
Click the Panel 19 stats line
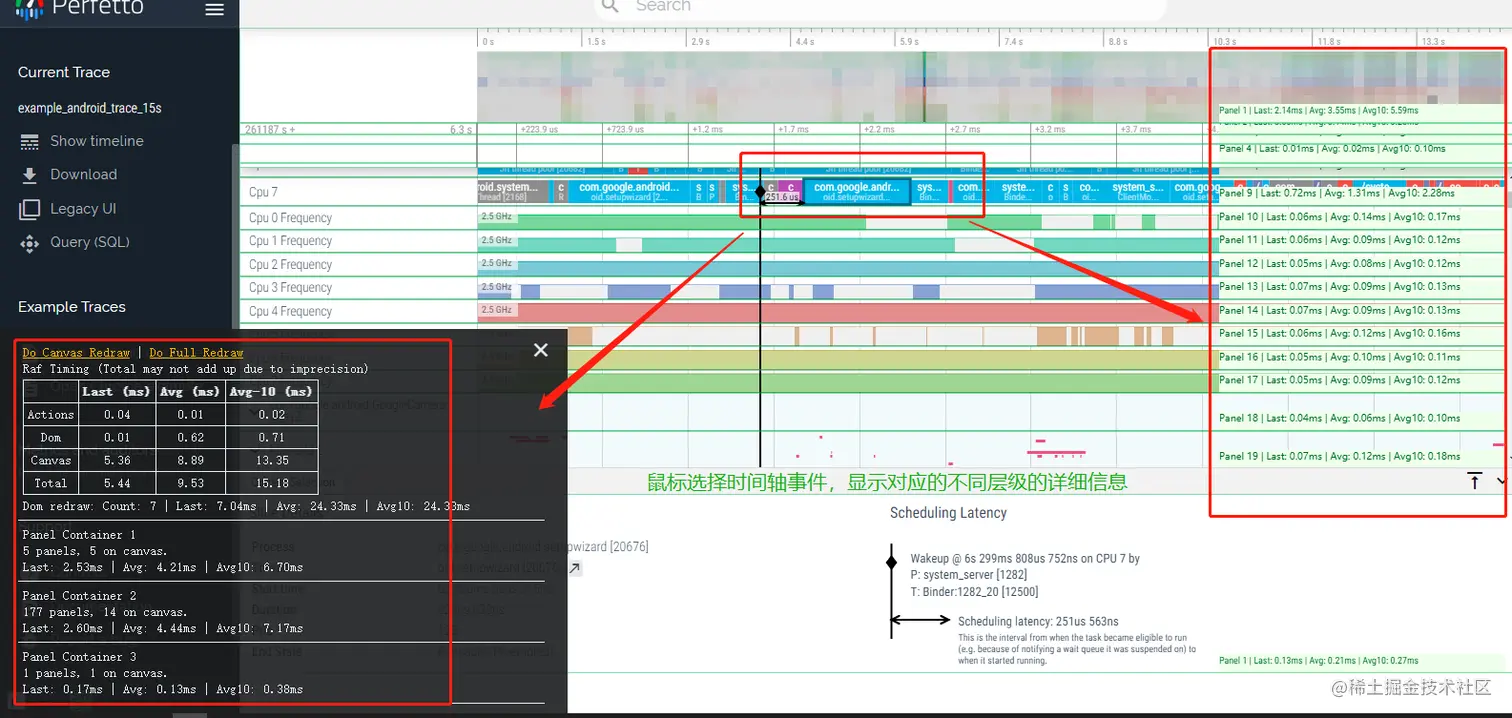pos(1339,457)
